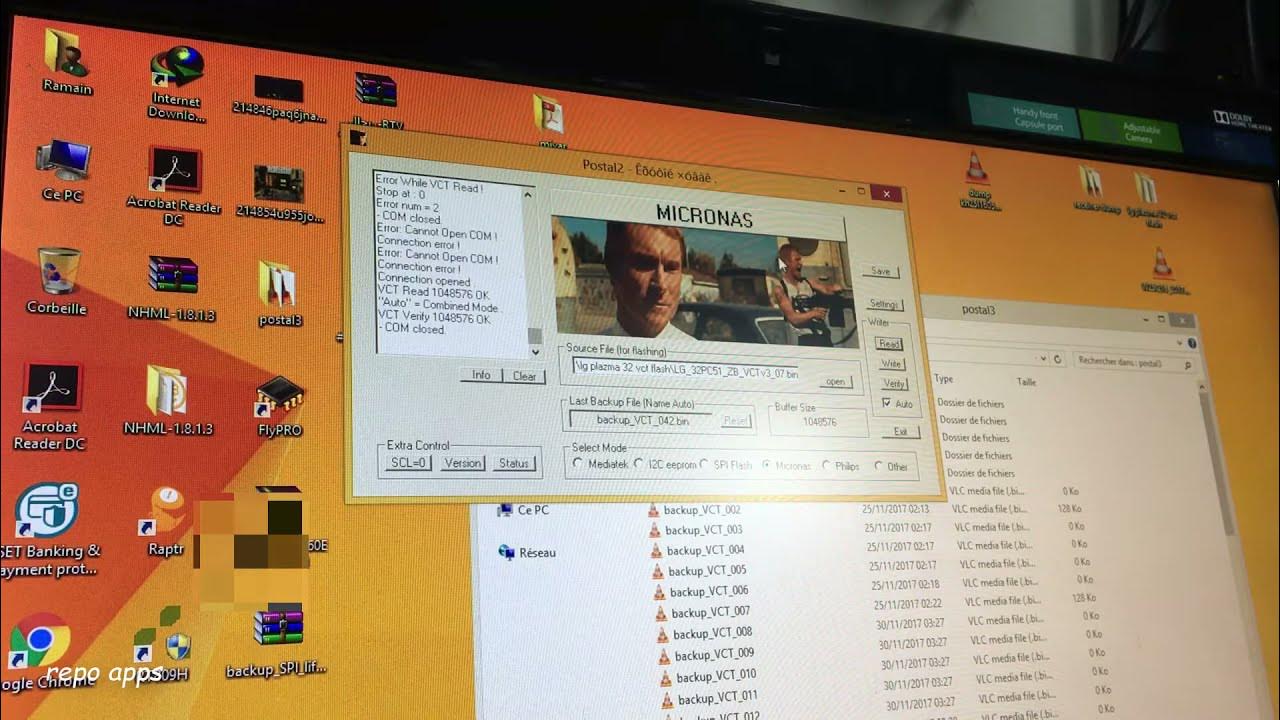The height and width of the screenshot is (720, 1280).
Task: Select the backup_VCT_008 VLC file icon
Action: (x=662, y=633)
